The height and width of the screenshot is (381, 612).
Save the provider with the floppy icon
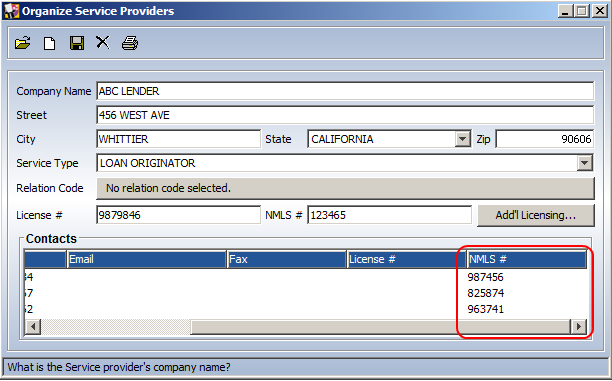(76, 43)
